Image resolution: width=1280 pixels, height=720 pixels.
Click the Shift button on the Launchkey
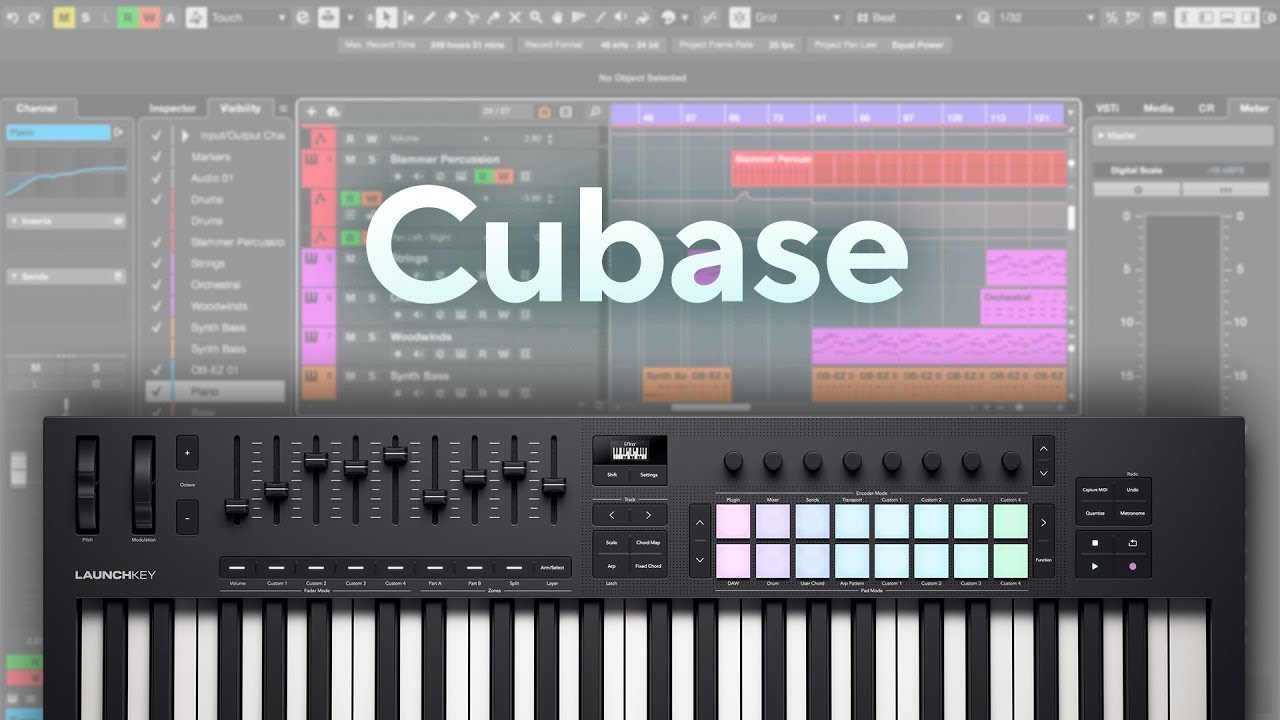coord(611,475)
